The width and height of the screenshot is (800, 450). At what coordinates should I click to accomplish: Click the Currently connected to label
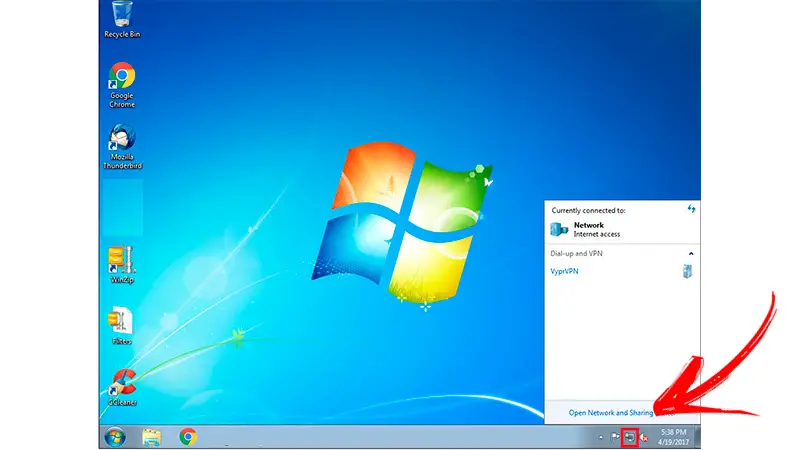point(588,210)
